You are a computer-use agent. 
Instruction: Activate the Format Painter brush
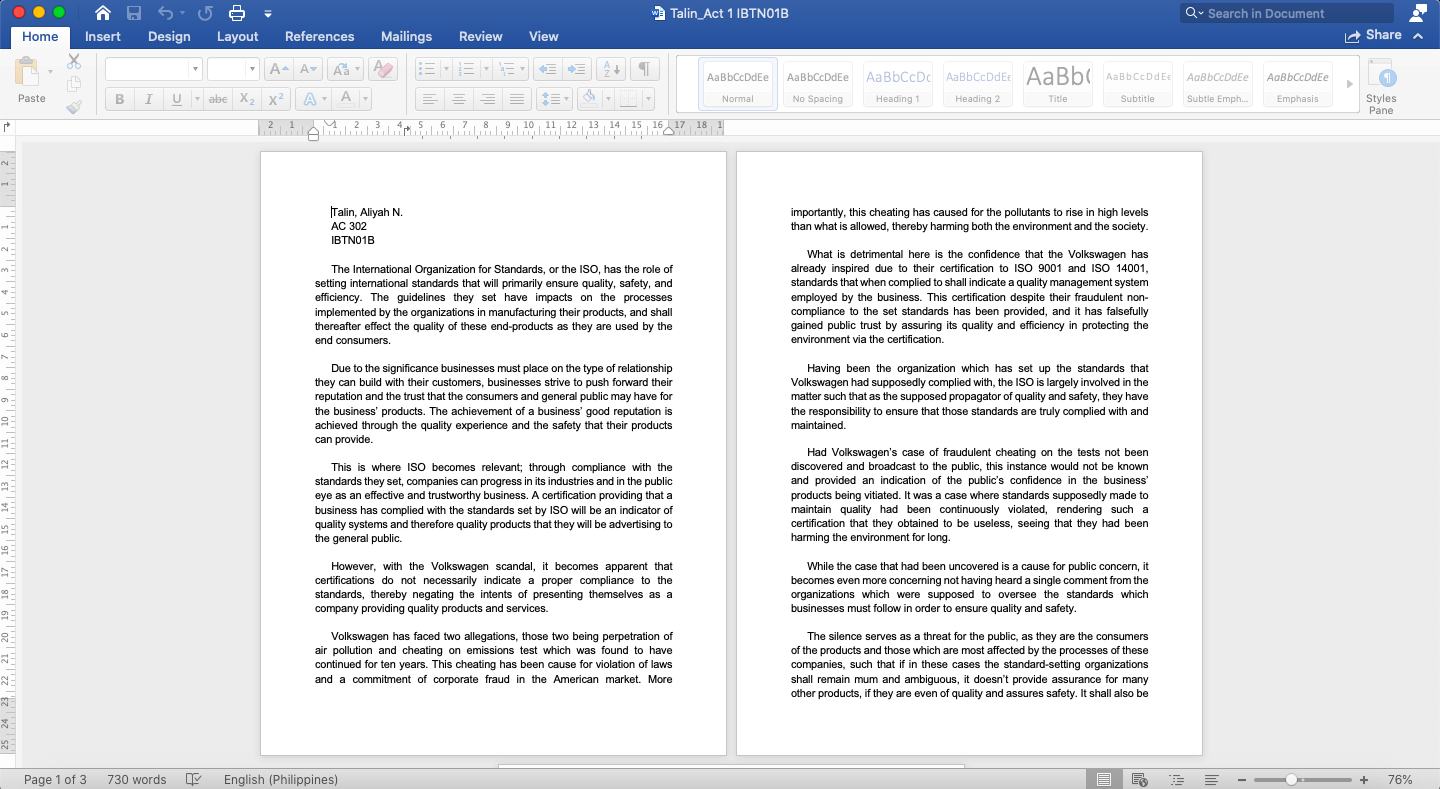click(x=74, y=106)
